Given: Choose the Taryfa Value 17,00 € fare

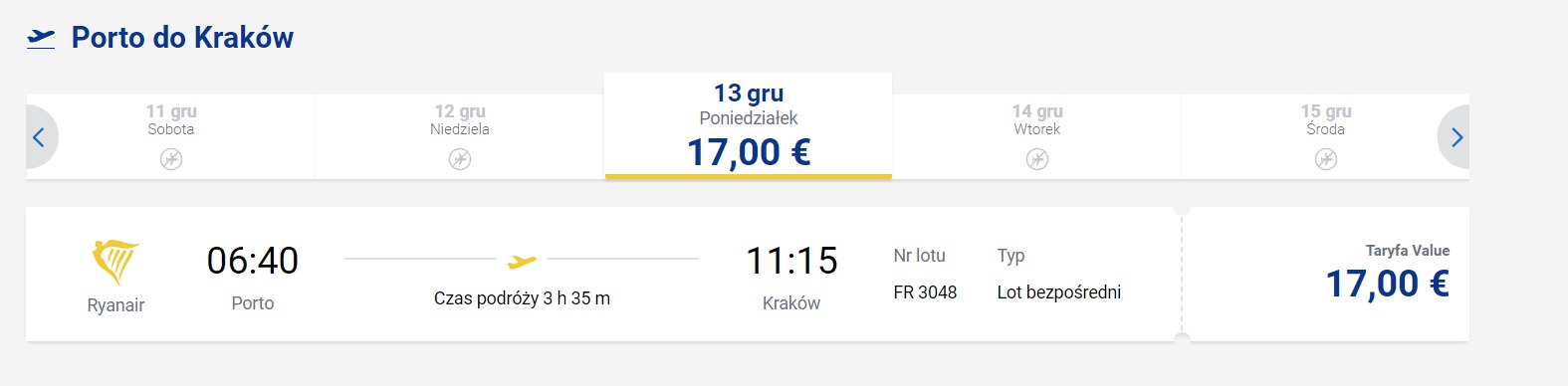Looking at the screenshot, I should (1387, 274).
